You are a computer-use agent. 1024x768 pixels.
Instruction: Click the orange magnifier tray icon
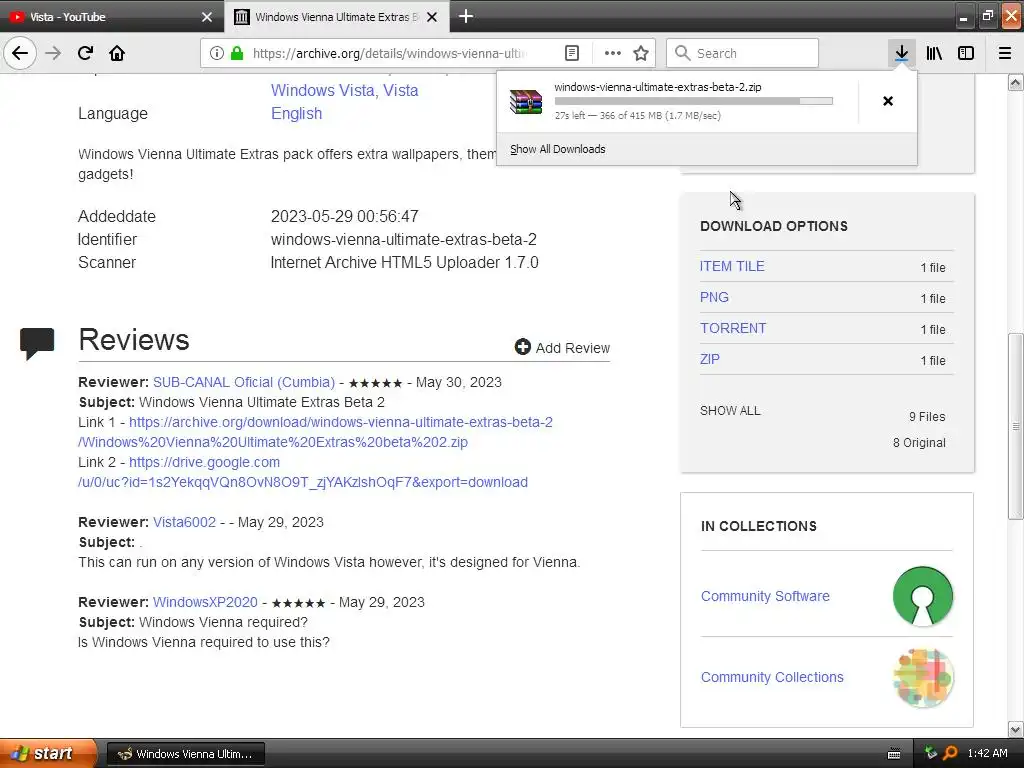[950, 753]
